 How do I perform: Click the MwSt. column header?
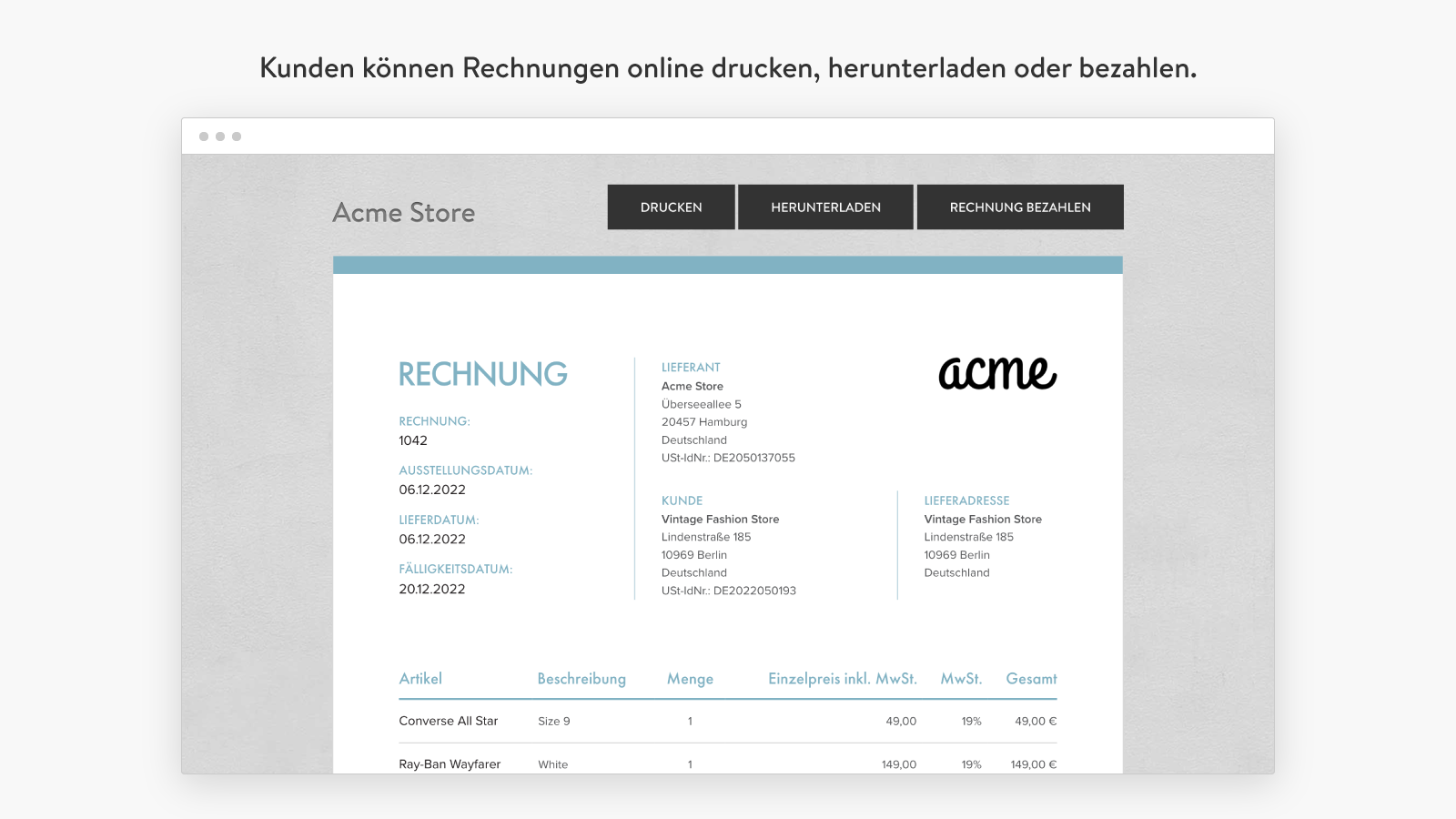pos(961,679)
